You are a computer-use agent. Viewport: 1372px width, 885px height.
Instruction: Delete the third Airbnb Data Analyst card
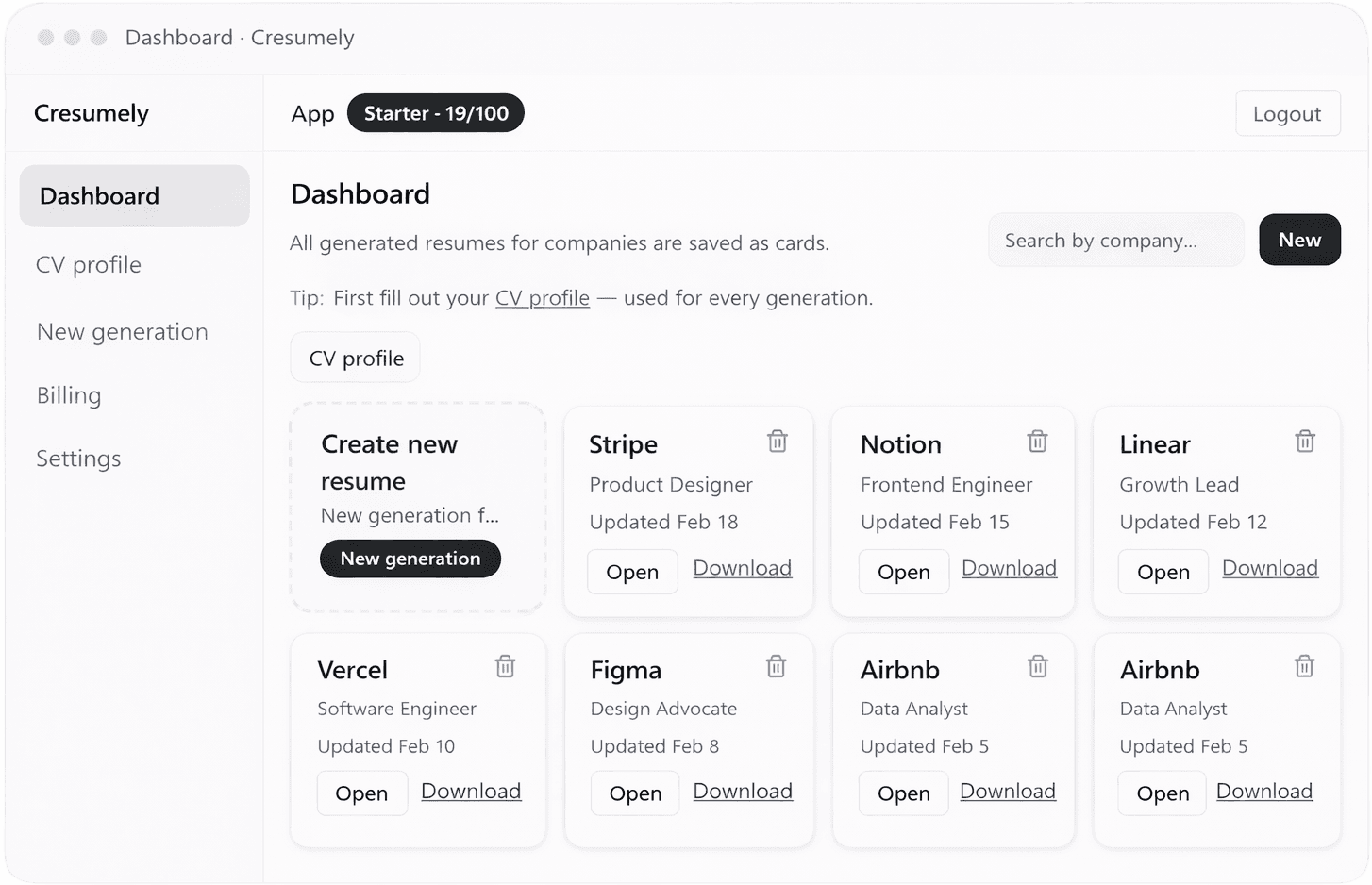pyautogui.click(x=1037, y=666)
